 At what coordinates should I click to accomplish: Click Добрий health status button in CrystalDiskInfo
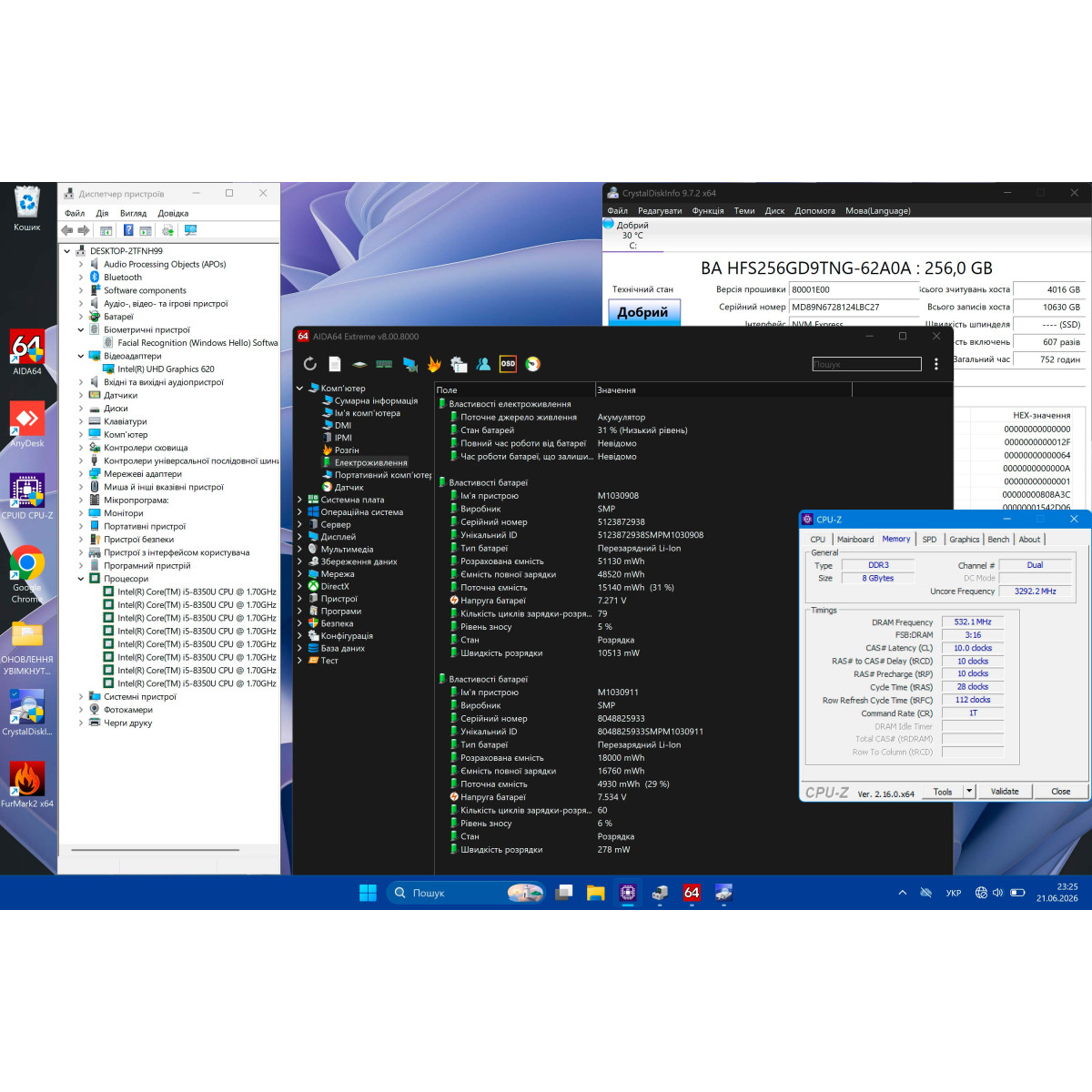point(643,312)
